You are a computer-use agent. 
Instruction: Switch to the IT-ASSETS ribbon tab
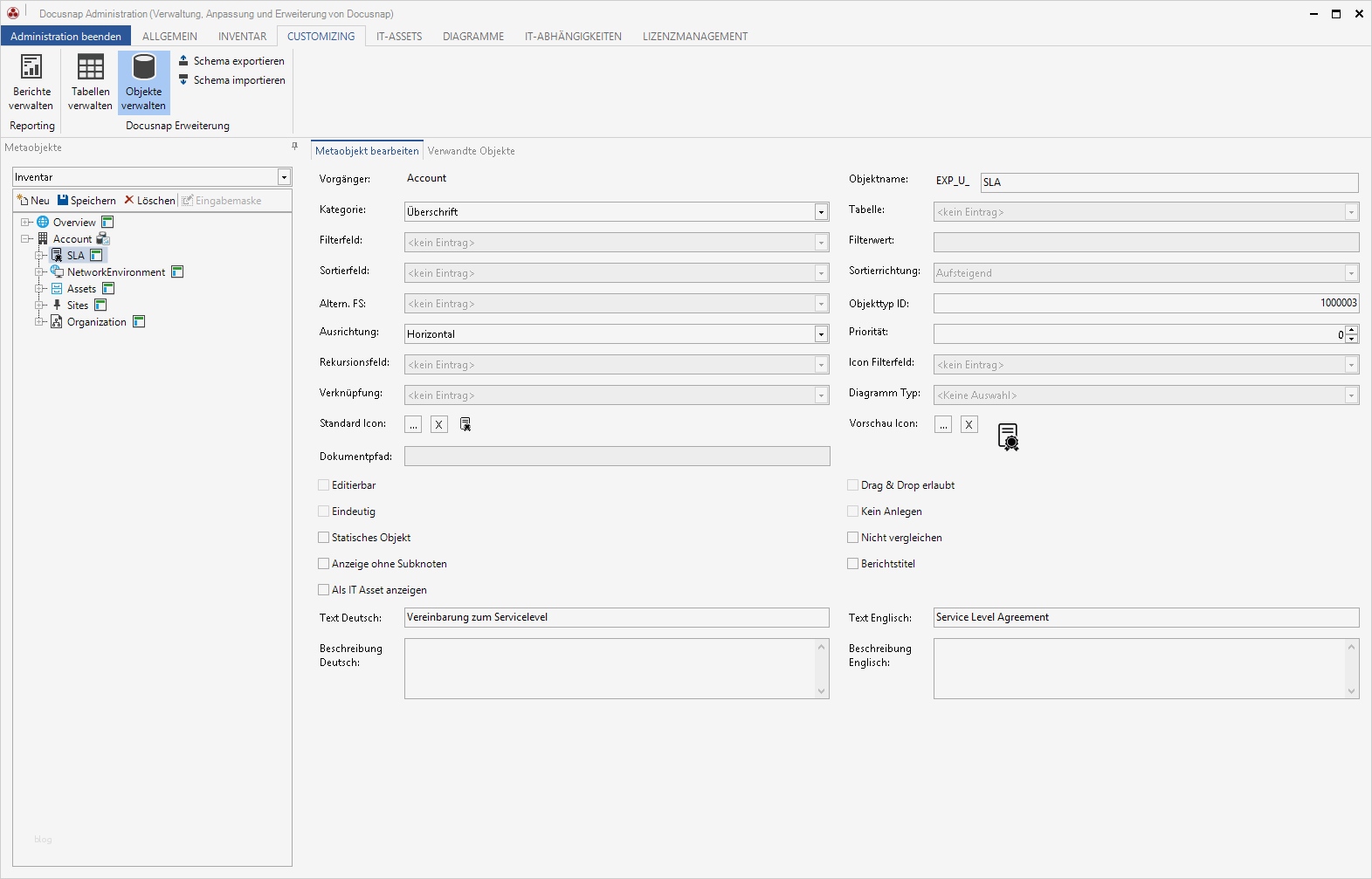coord(399,37)
